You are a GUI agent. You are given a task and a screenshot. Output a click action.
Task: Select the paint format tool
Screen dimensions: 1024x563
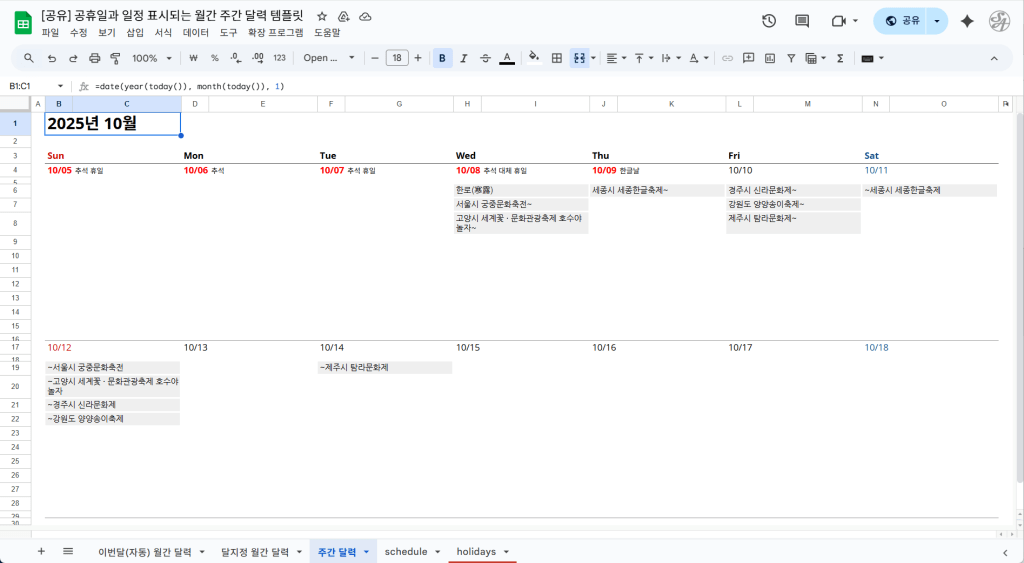(115, 58)
